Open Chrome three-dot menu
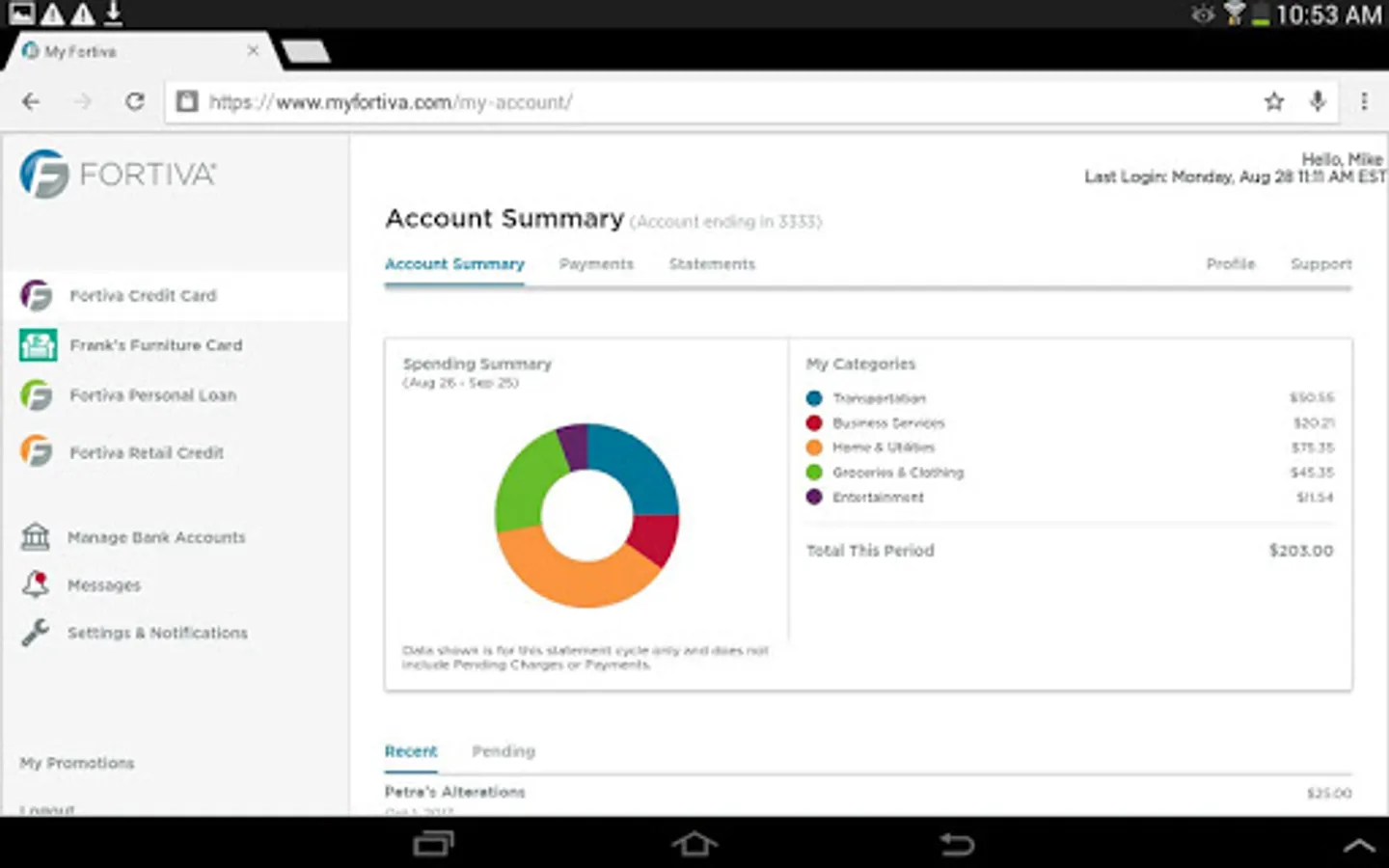 (1364, 101)
